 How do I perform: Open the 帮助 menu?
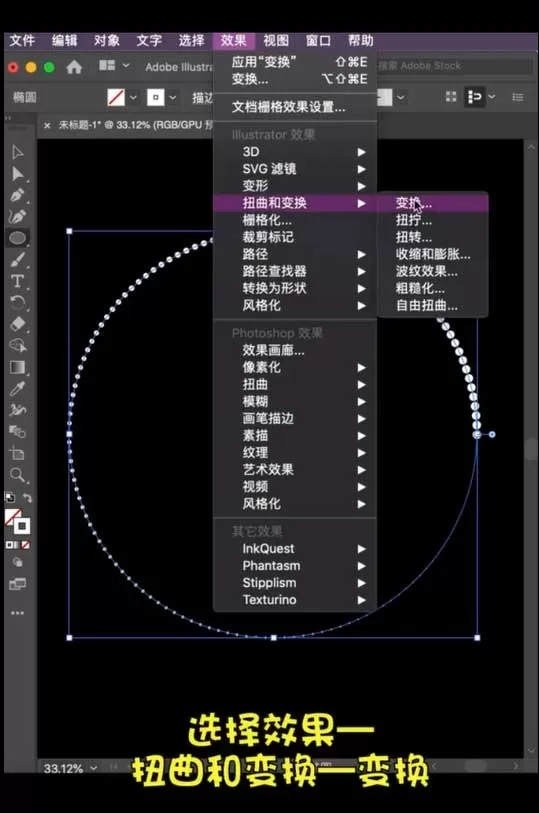[x=361, y=40]
